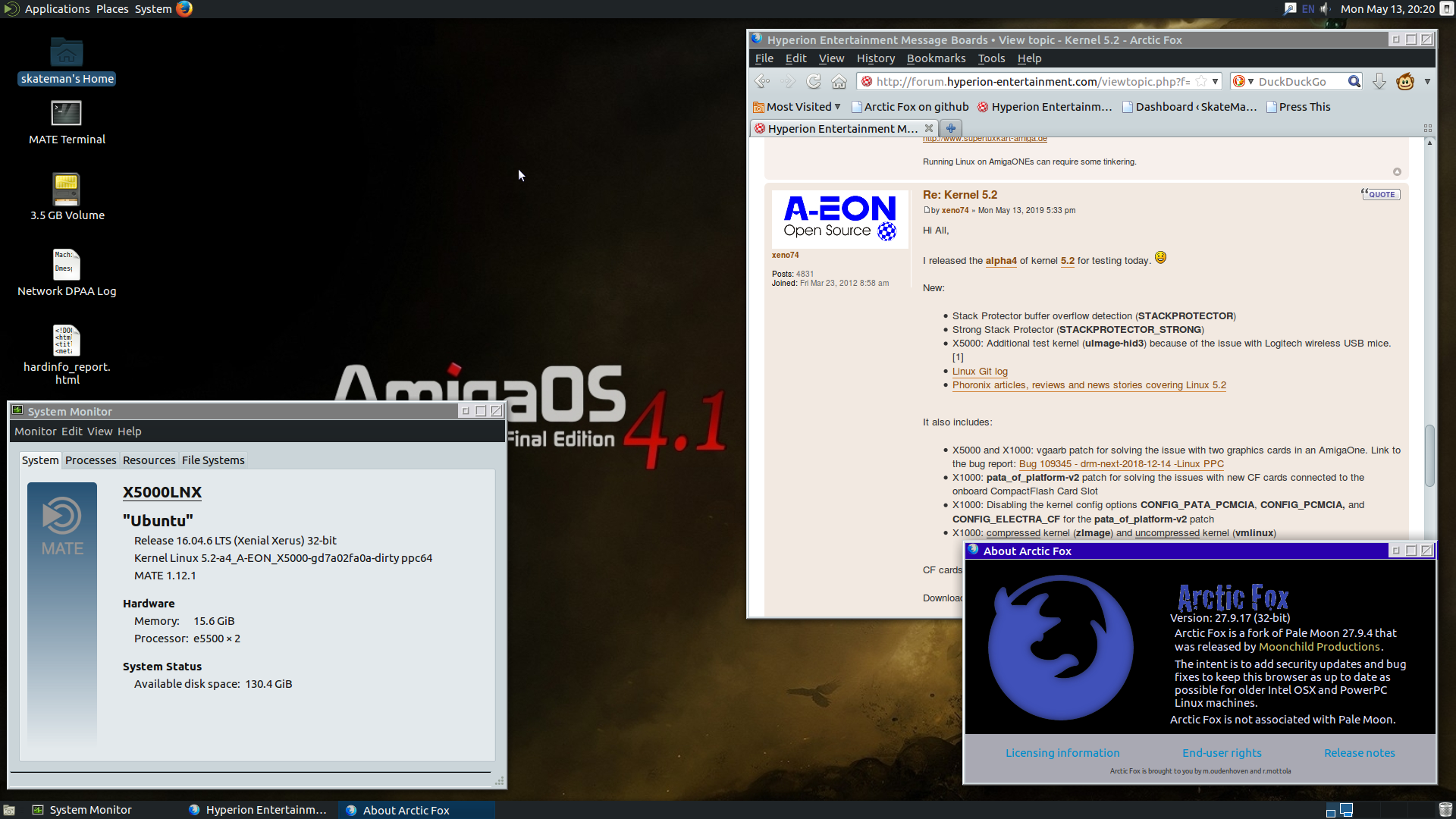Open Phoronix articles Linux 5.2 link
1456x819 pixels.
tap(1089, 385)
